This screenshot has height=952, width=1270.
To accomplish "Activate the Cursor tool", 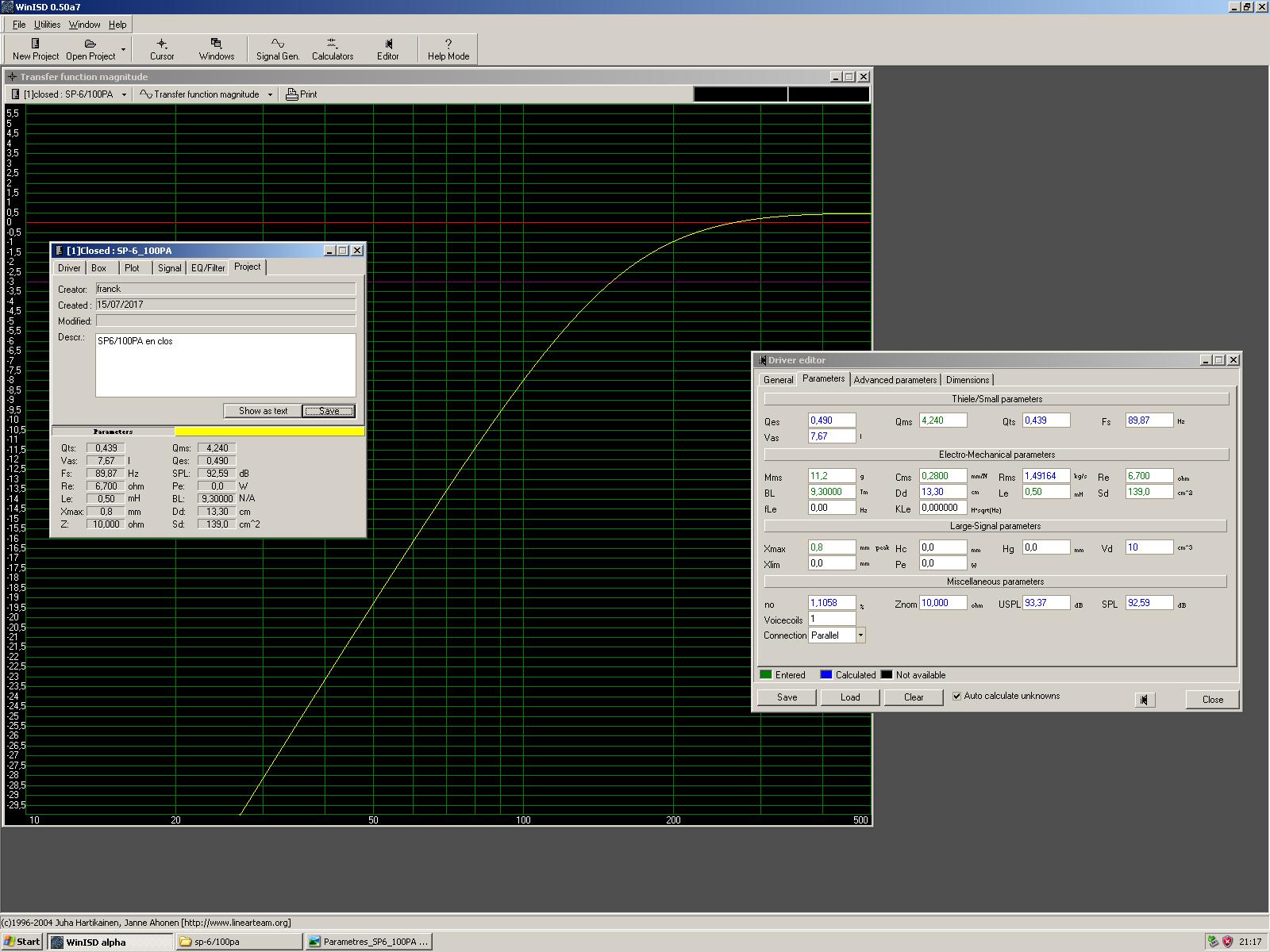I will point(162,48).
